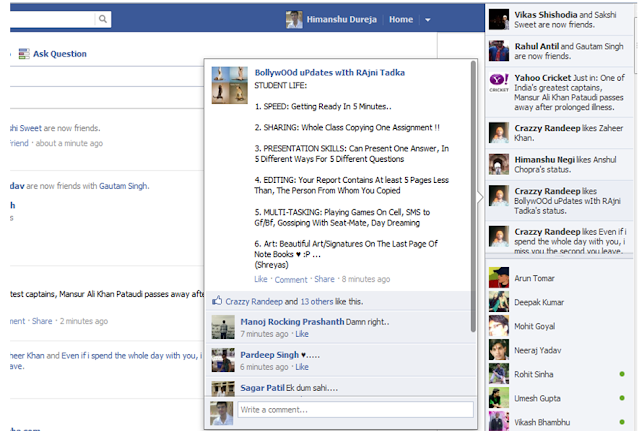Viewport: 640px width, 437px height.
Task: Open Pardeep Singh commenter avatar
Action: point(223,360)
